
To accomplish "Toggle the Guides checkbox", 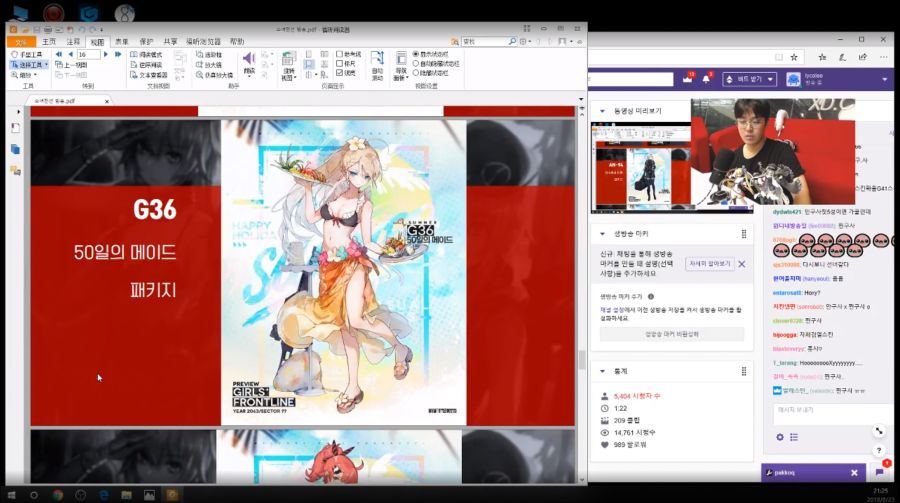I will [x=346, y=55].
